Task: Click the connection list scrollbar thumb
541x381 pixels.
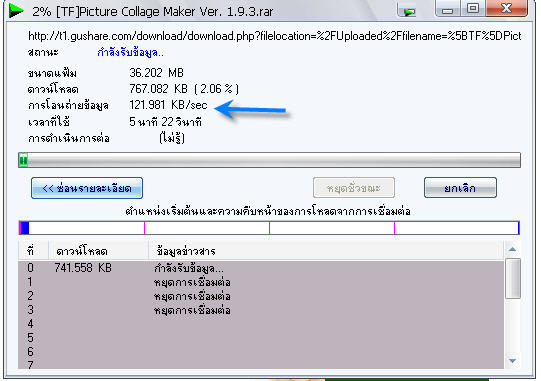Action: [513, 278]
